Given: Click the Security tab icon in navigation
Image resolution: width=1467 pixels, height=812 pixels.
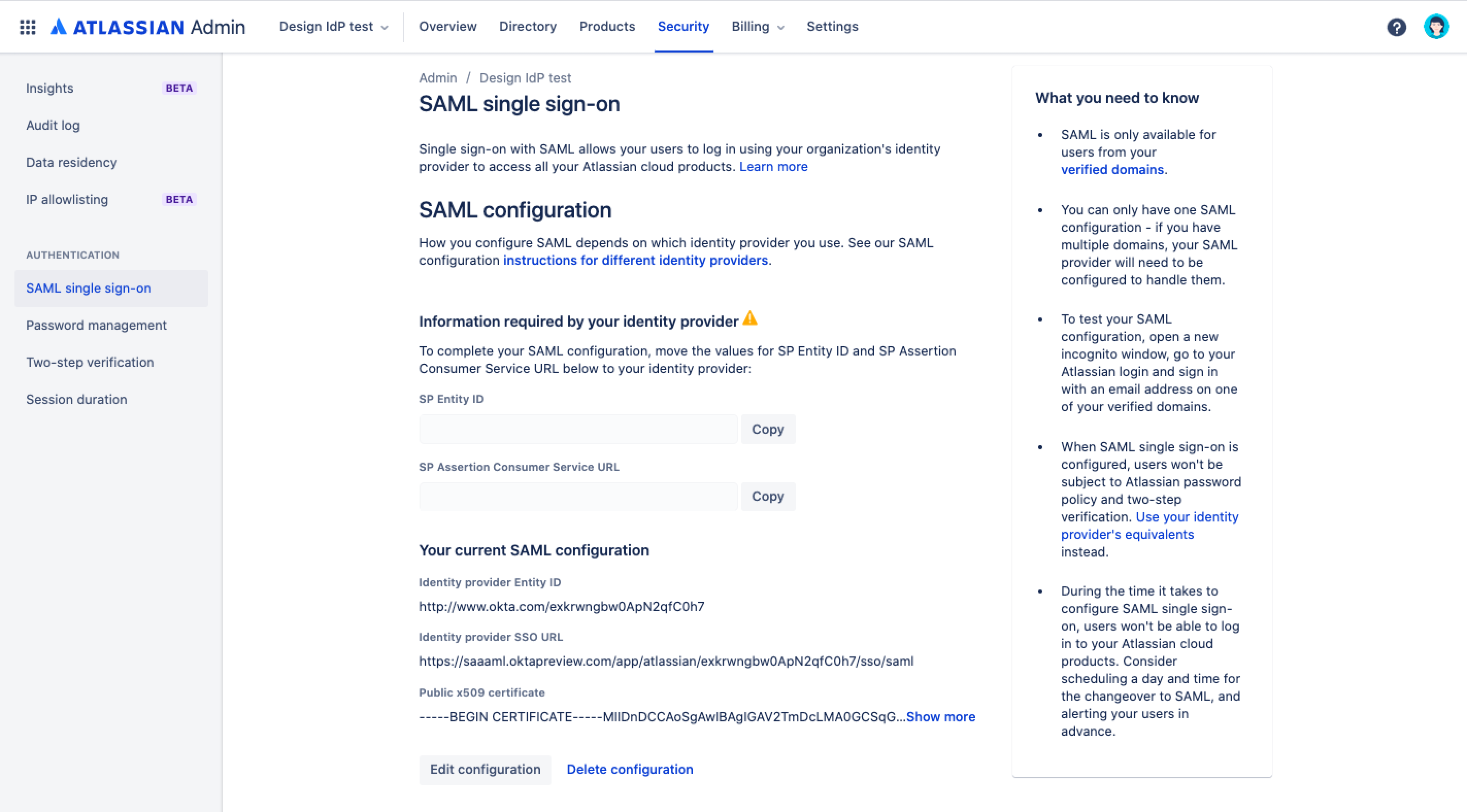Looking at the screenshot, I should tap(684, 26).
